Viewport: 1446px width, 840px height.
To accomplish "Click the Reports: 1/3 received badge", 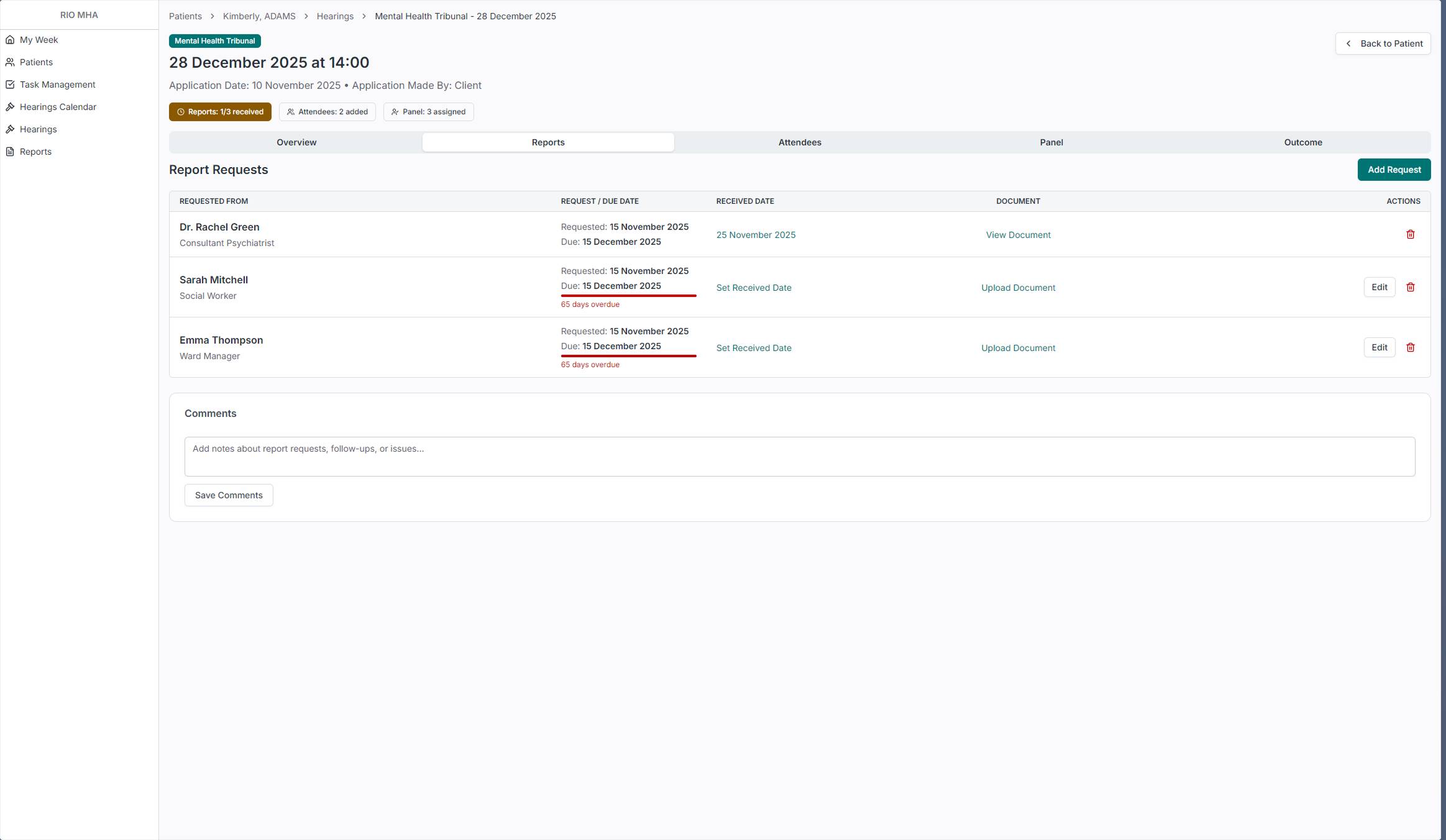I will coord(220,112).
